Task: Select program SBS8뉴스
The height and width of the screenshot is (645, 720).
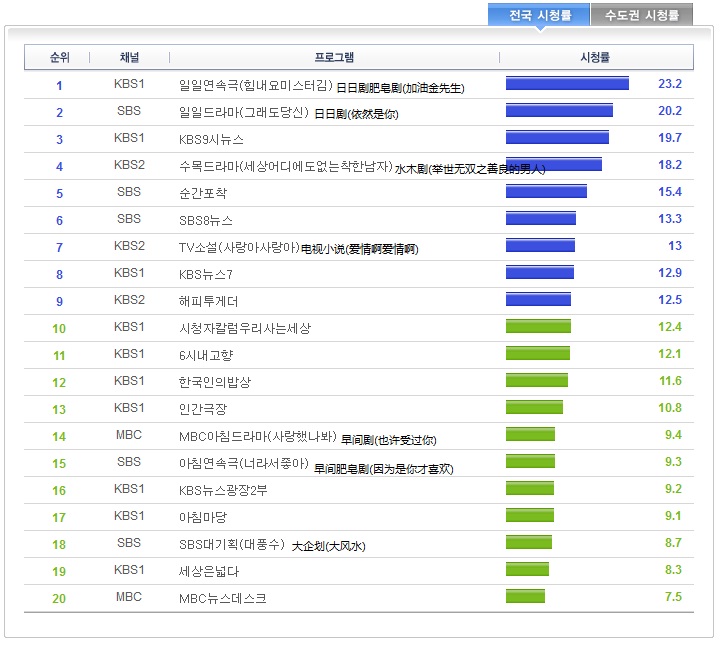Action: [206, 220]
